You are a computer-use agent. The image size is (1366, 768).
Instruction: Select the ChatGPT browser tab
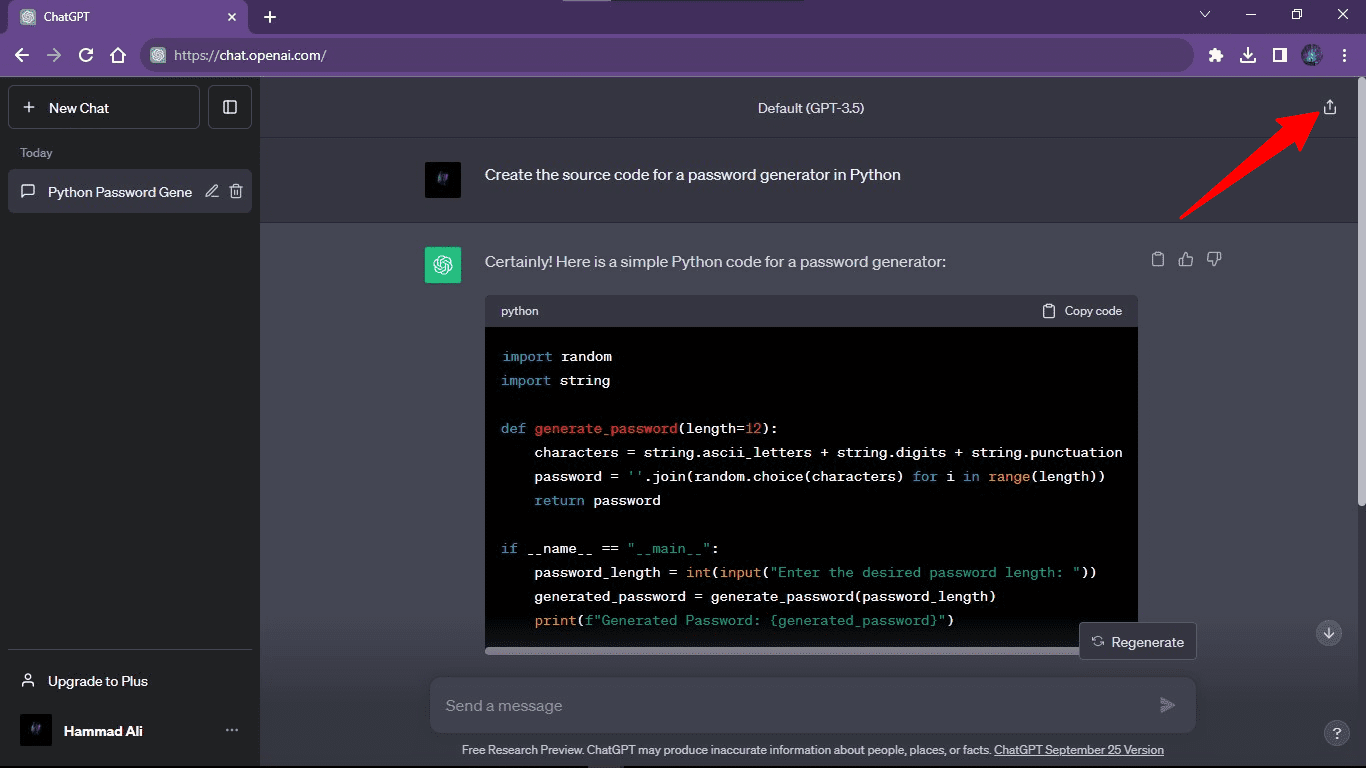[x=129, y=17]
